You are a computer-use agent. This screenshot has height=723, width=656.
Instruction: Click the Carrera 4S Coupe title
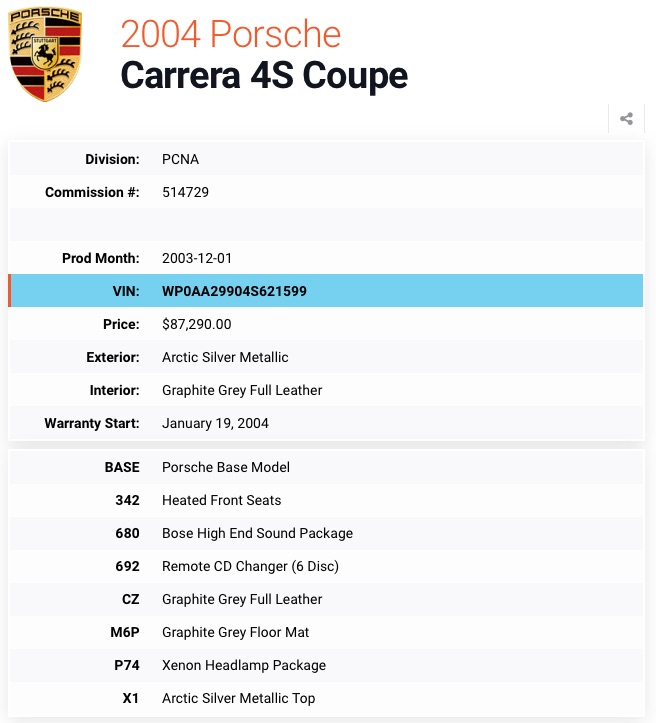click(x=264, y=75)
